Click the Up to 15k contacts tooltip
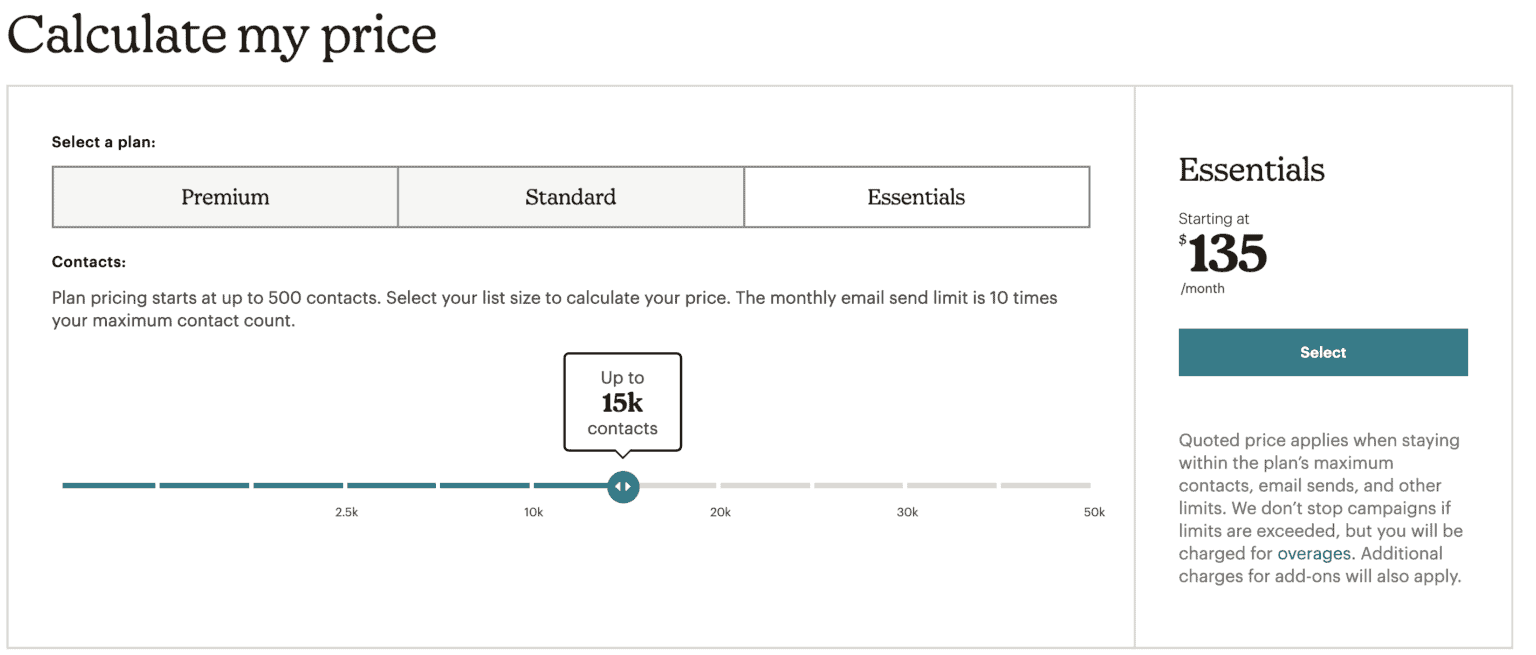Viewport: 1536px width, 655px height. pyautogui.click(x=623, y=402)
